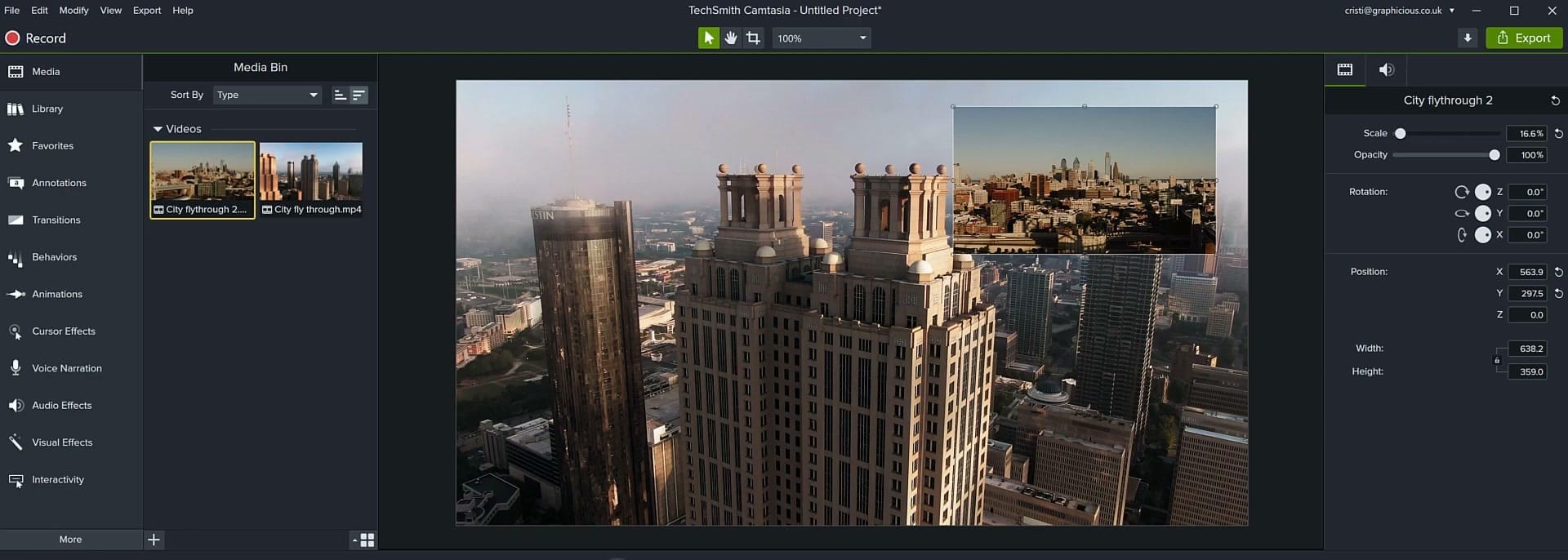Click the Width field 638.2

(x=1526, y=349)
